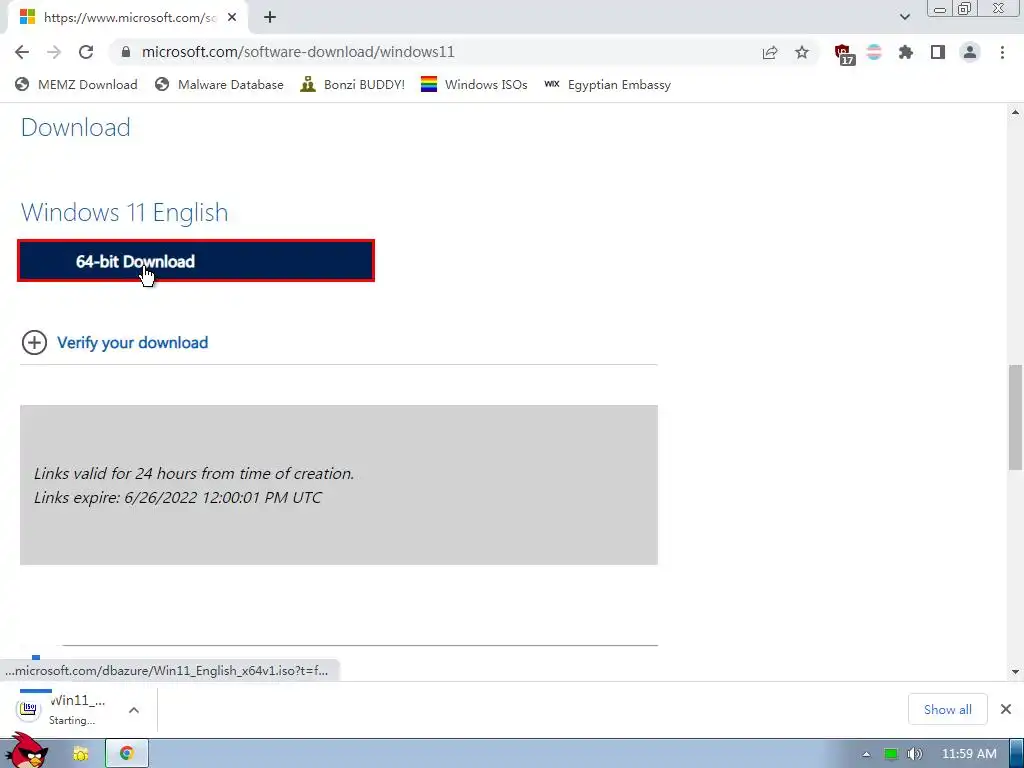
Task: Toggle the browser side panel
Action: (938, 52)
